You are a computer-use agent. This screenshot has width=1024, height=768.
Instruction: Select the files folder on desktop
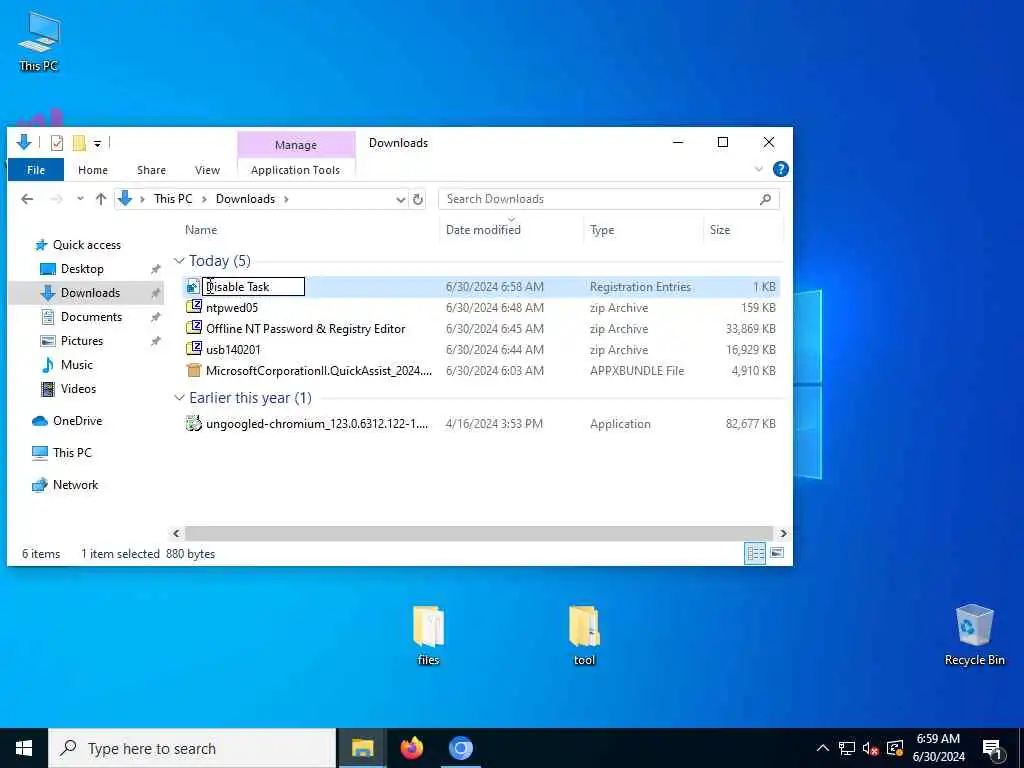point(428,635)
